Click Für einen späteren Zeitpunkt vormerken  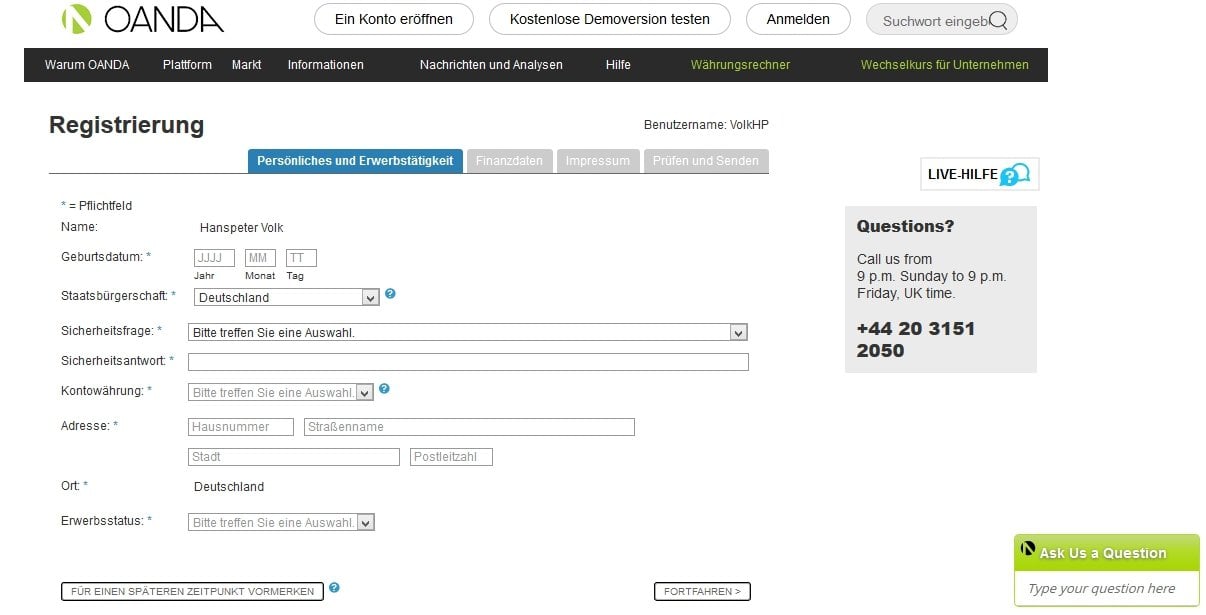pos(192,592)
